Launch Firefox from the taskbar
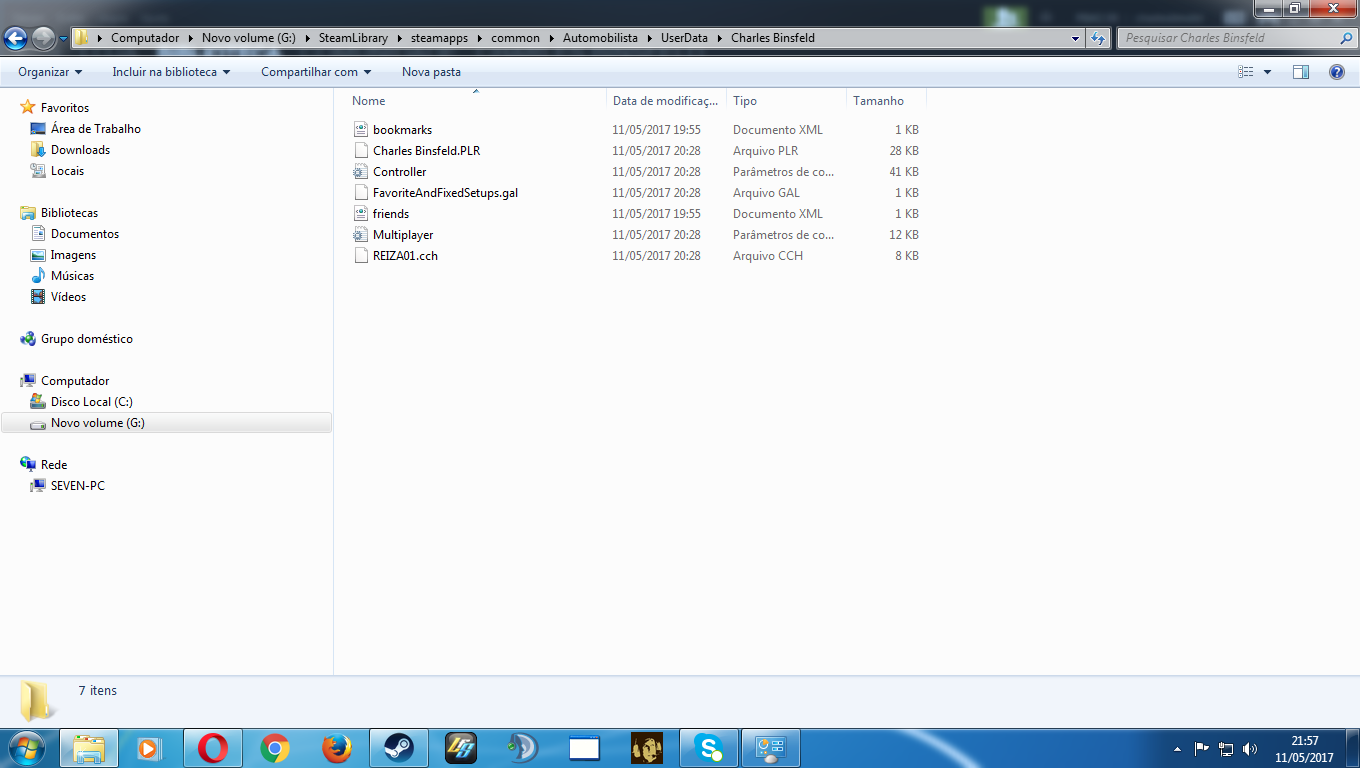Image resolution: width=1360 pixels, height=768 pixels. pyautogui.click(x=337, y=748)
